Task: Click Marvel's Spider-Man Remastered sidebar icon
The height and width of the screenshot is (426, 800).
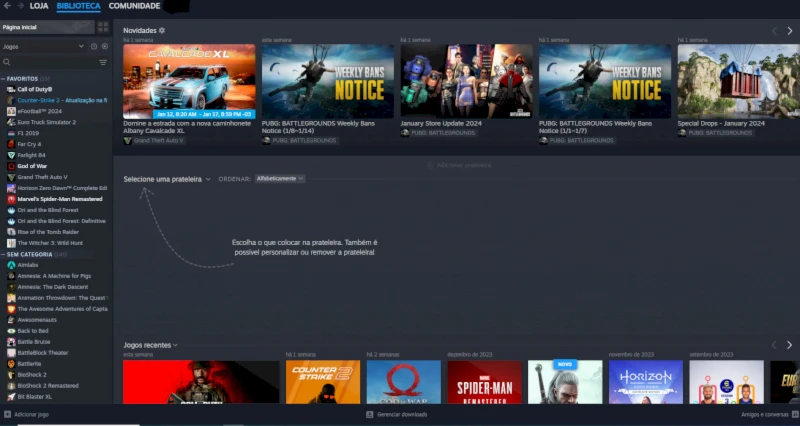Action: click(x=11, y=199)
